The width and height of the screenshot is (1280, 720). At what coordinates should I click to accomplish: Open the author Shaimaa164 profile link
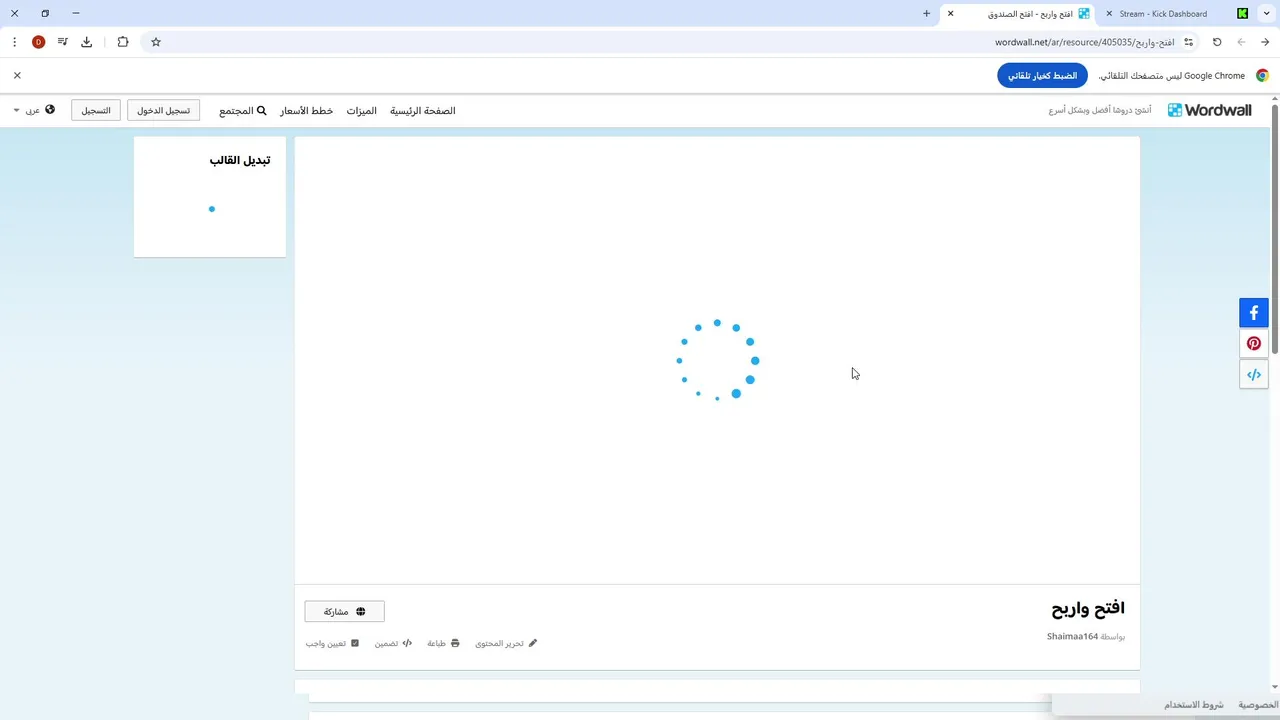click(1072, 636)
